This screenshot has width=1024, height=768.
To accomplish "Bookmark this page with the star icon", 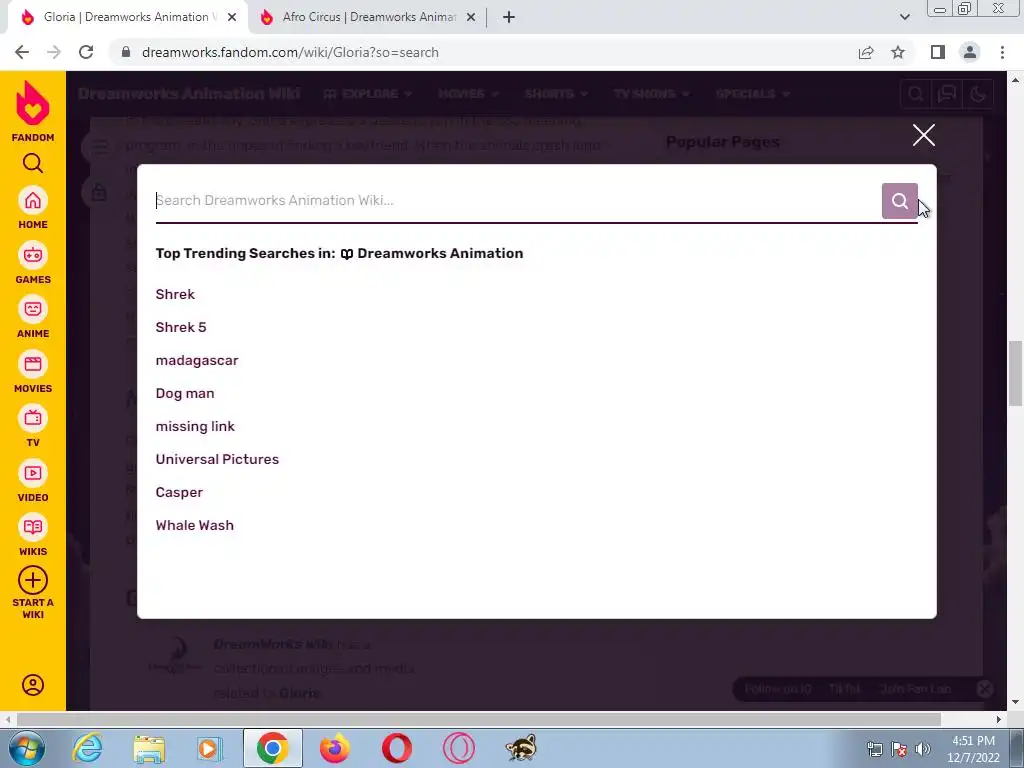I will click(898, 52).
